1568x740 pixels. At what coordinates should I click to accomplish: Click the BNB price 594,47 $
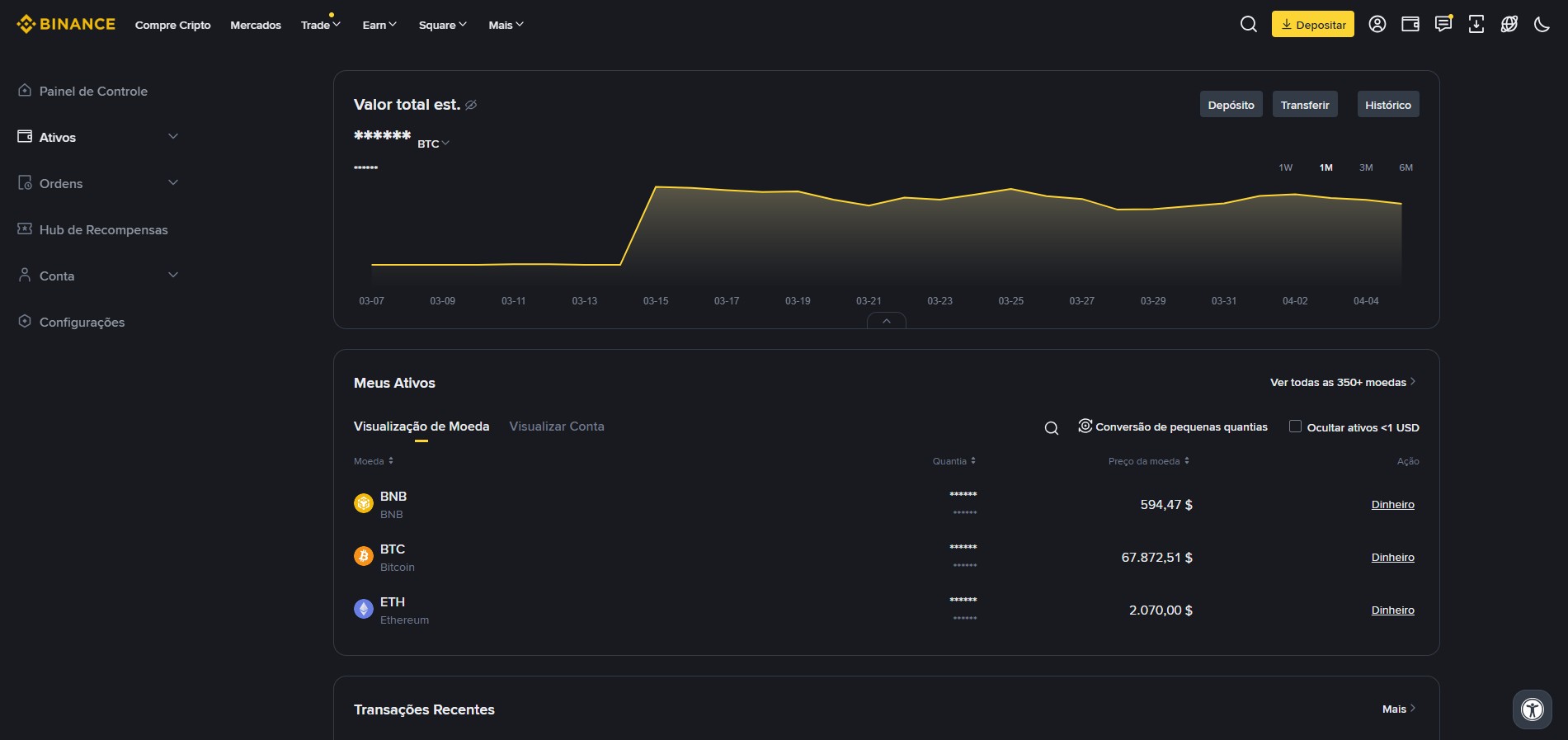[1166, 504]
